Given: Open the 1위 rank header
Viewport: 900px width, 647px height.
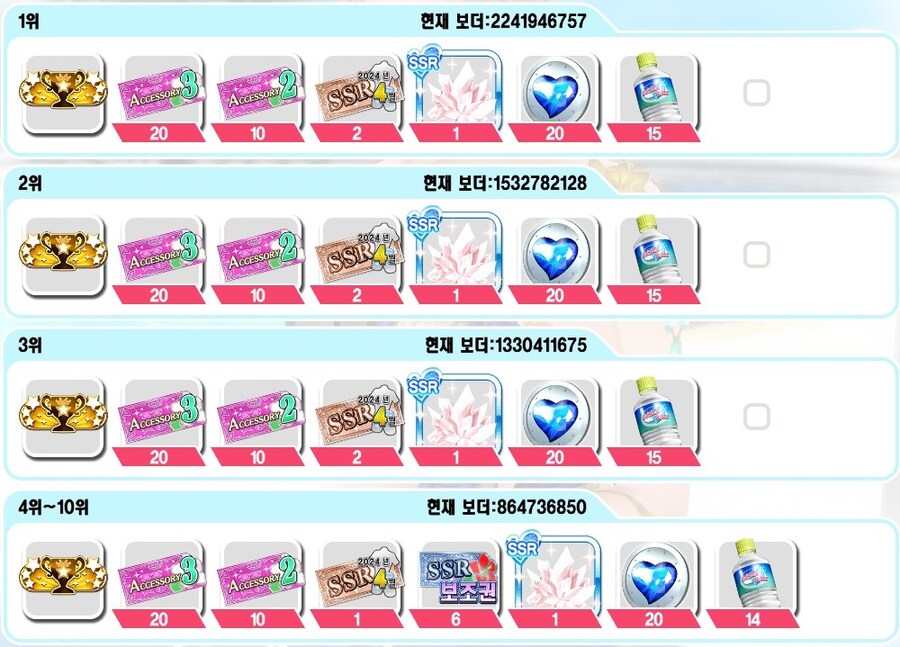Looking at the screenshot, I should 29,22.
